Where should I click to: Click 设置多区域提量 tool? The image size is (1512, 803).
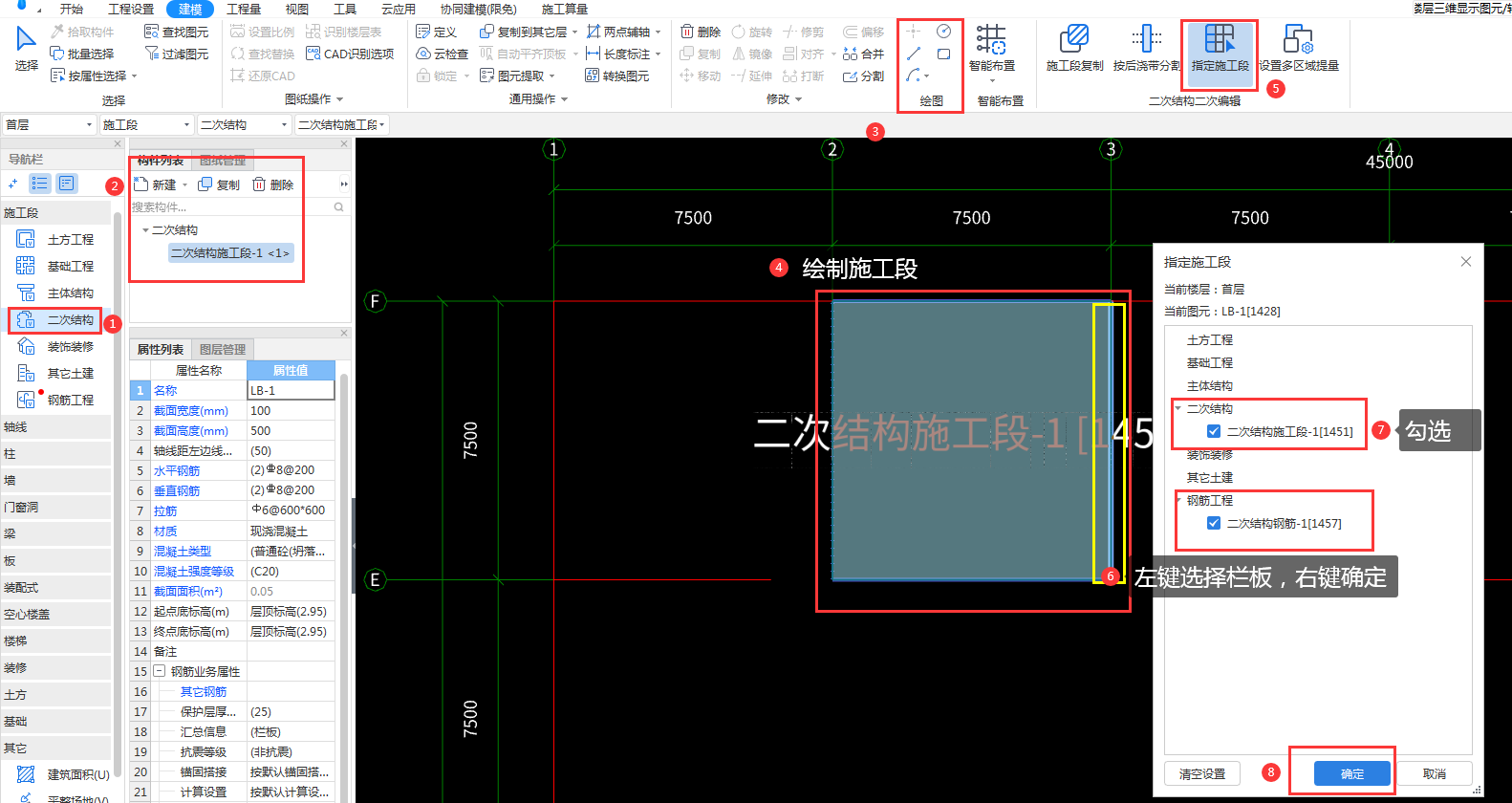(x=1298, y=49)
